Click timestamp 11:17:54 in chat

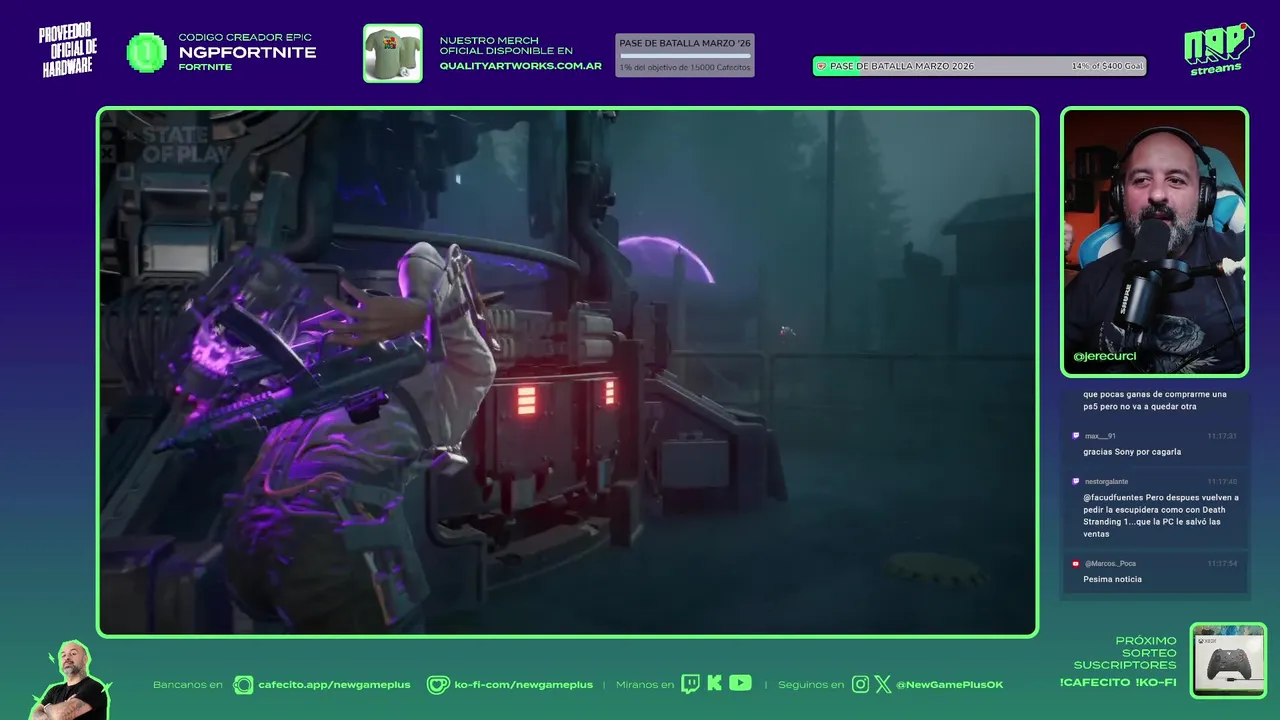(x=1221, y=563)
